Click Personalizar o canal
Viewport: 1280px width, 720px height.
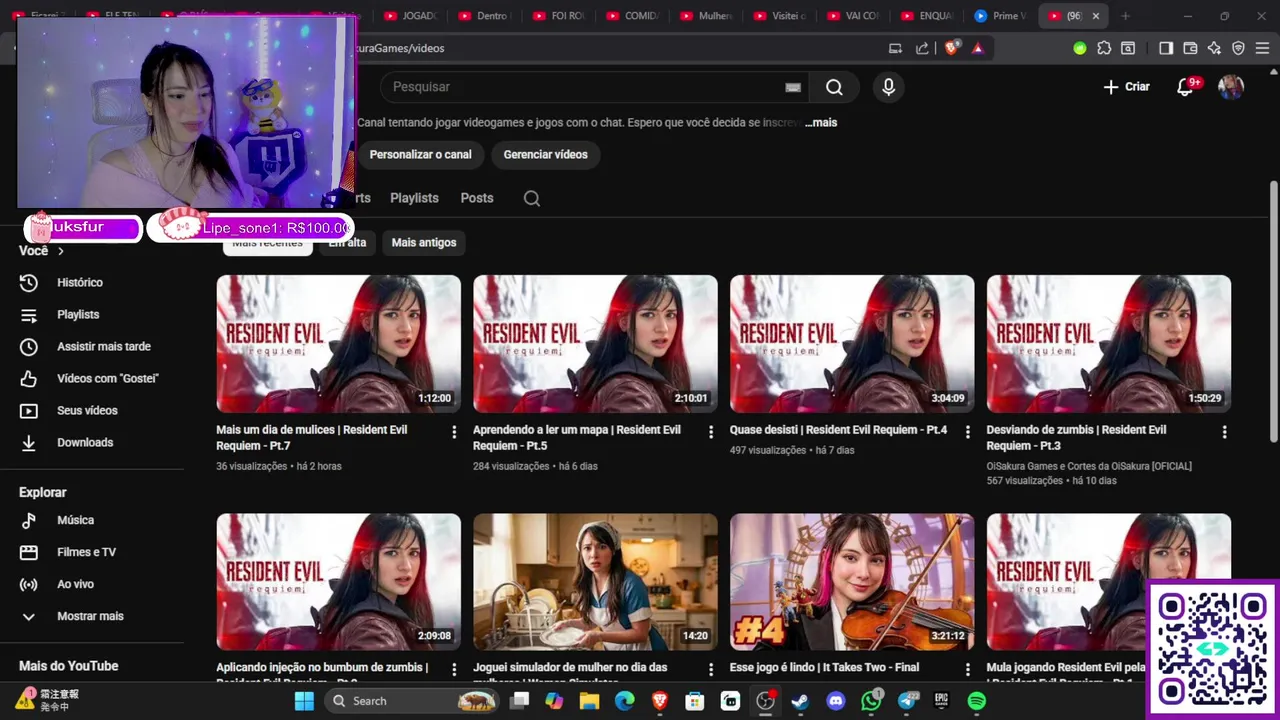(420, 155)
